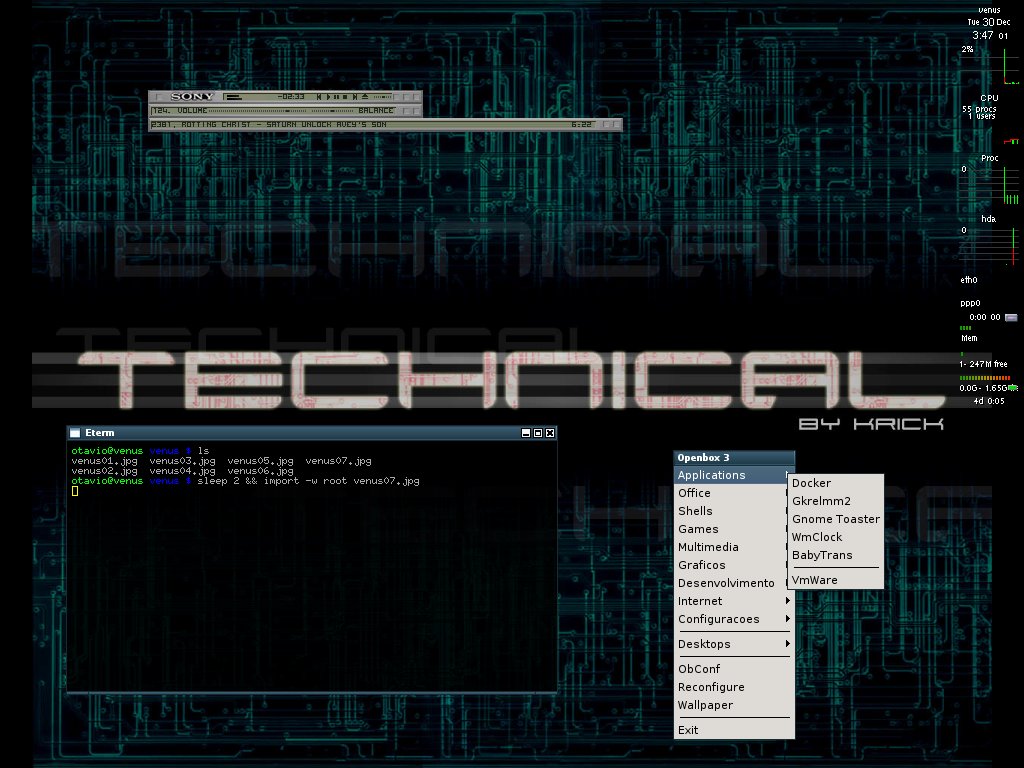Click the Eterm title bar label
This screenshot has height=768, width=1024.
pos(99,433)
